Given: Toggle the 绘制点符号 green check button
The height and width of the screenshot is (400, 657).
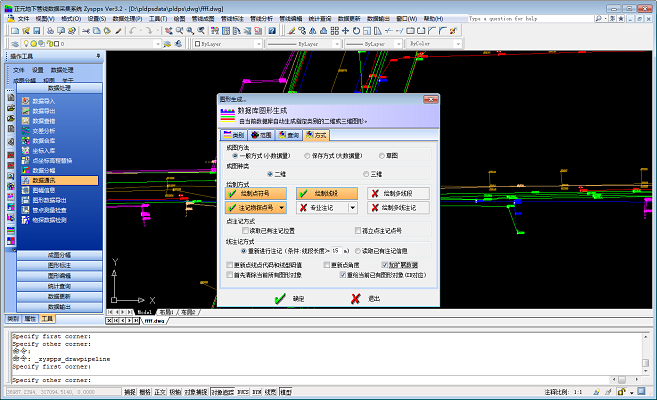Looking at the screenshot, I should pyautogui.click(x=256, y=193).
